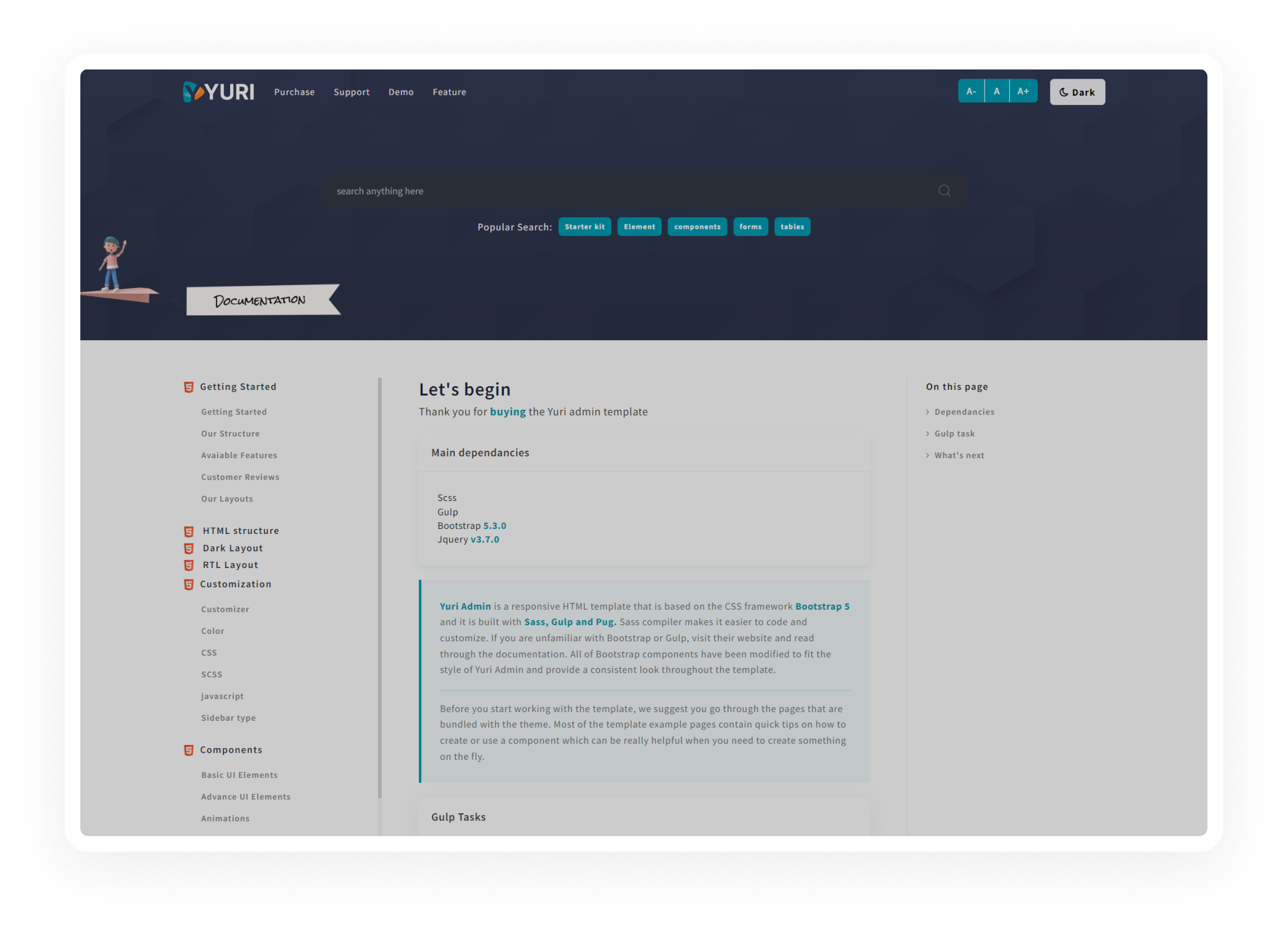Open javascript in sidebar

click(x=222, y=696)
